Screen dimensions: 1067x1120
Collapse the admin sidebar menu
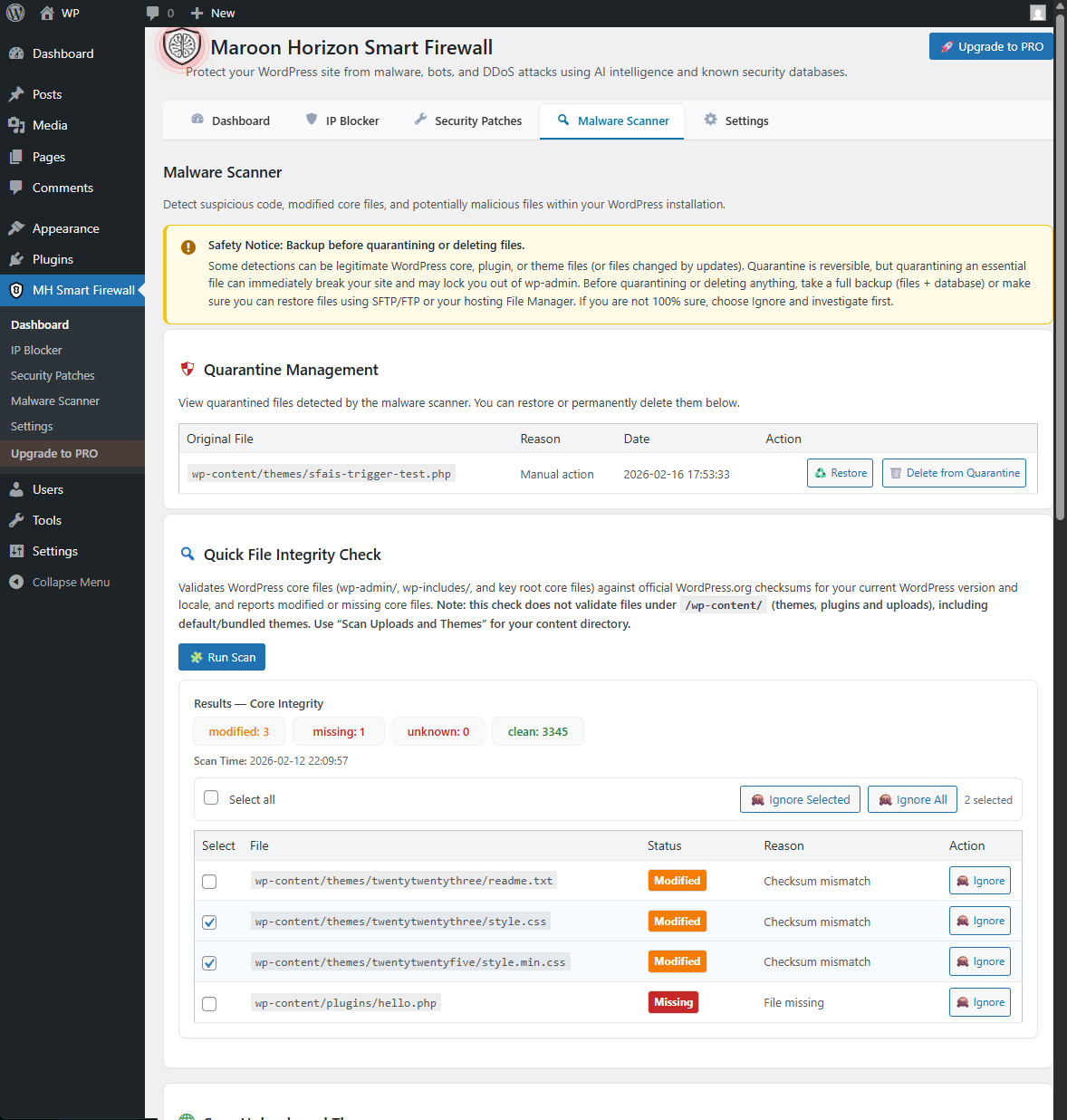59,581
